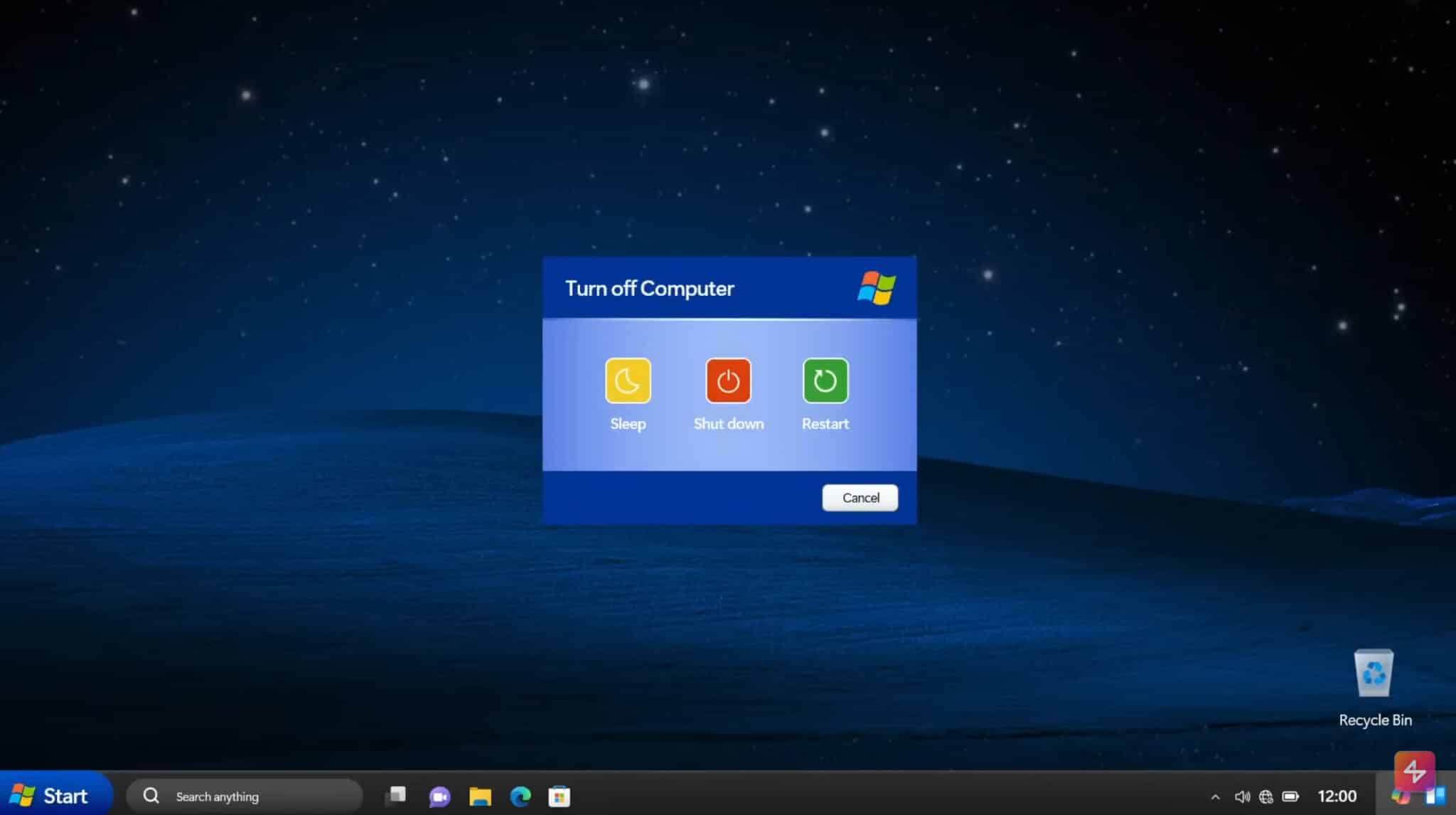Viewport: 1456px width, 815px height.
Task: Click the battery tray icon
Action: (x=1290, y=797)
